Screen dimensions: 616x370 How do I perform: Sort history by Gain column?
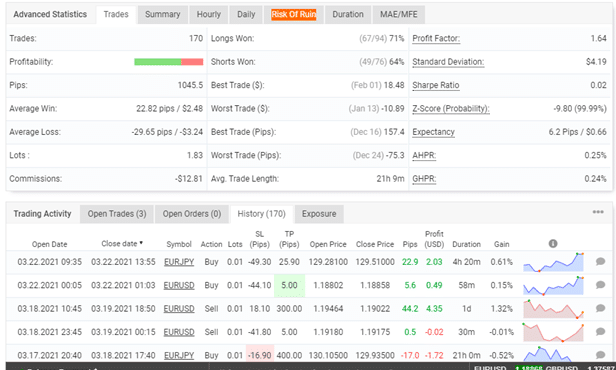pos(502,244)
